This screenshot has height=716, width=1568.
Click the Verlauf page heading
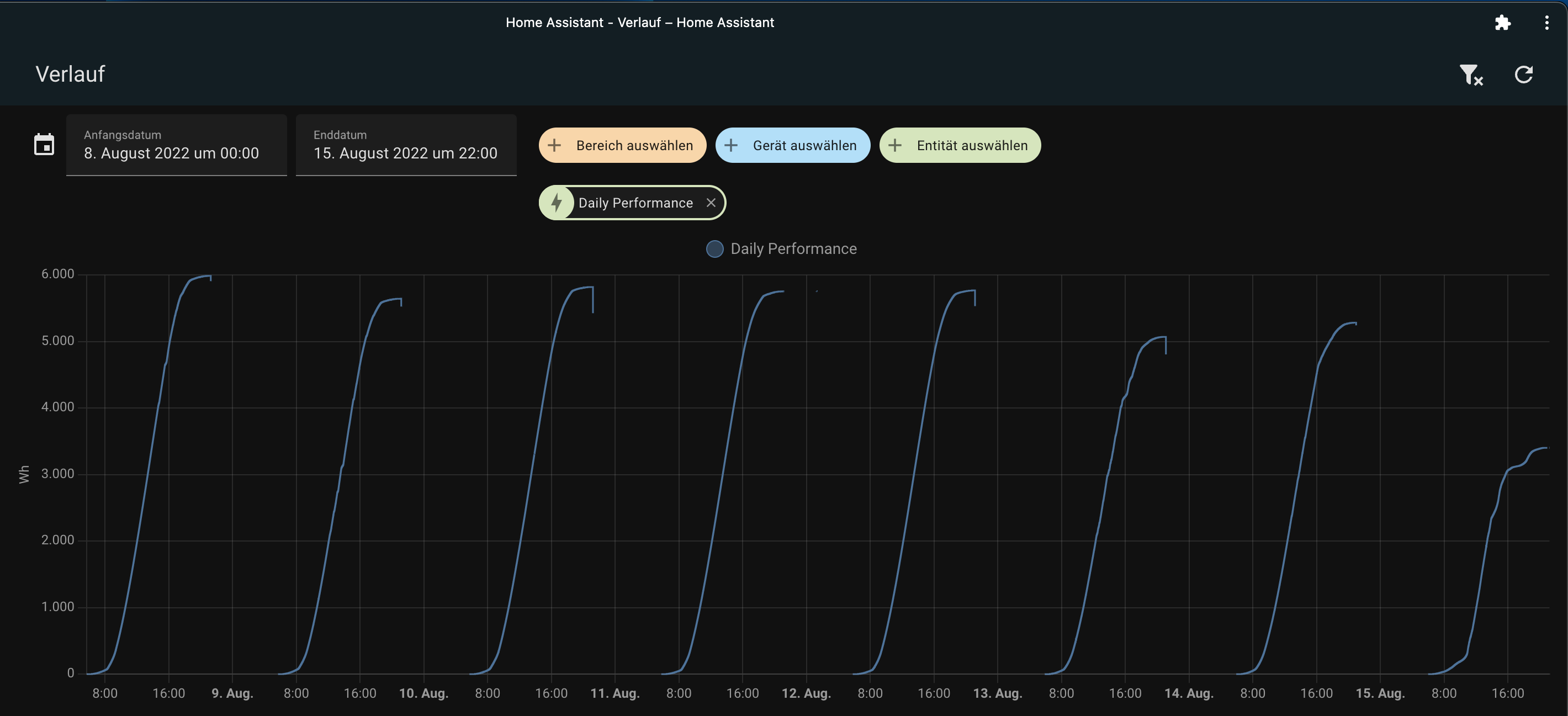(70, 73)
